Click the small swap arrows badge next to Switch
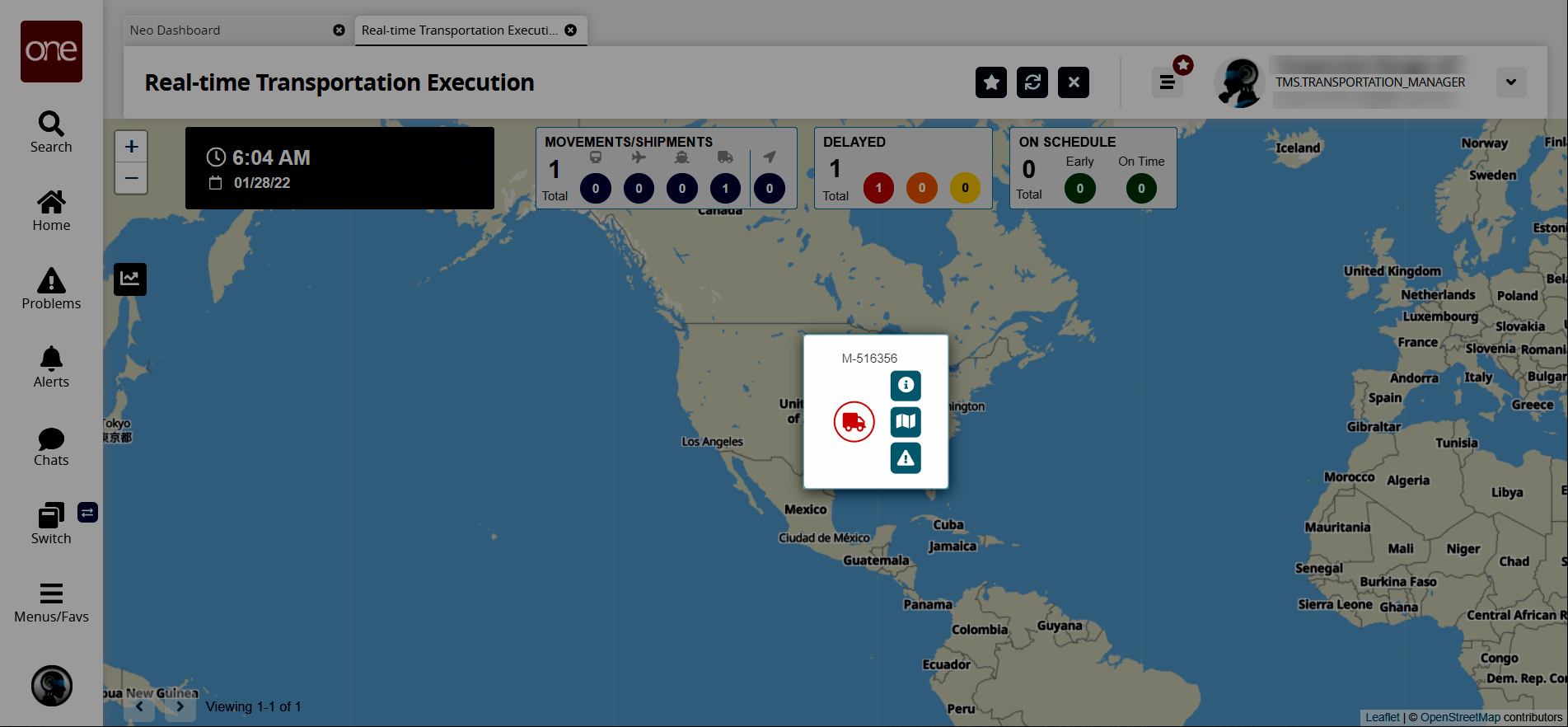Viewport: 1568px width, 727px height. pos(87,513)
